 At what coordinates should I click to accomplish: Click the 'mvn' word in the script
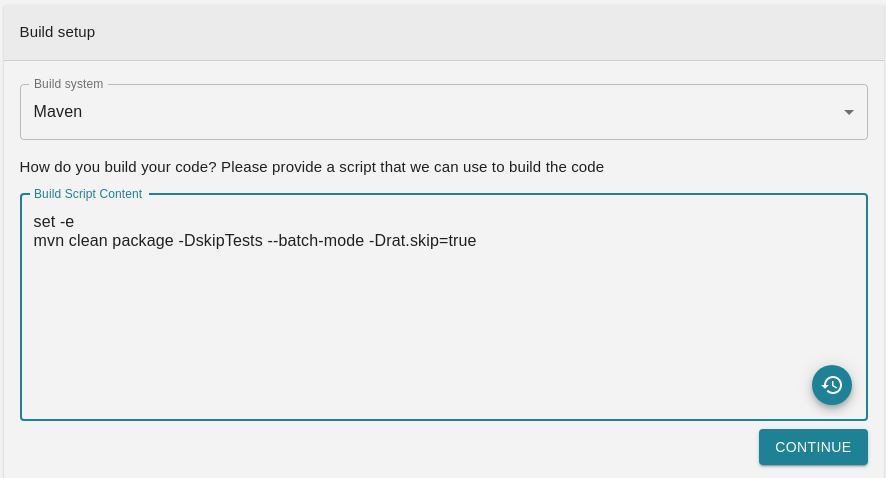coord(49,241)
